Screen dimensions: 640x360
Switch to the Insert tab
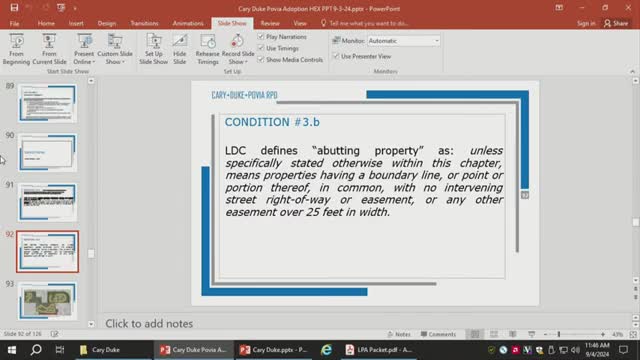point(76,23)
